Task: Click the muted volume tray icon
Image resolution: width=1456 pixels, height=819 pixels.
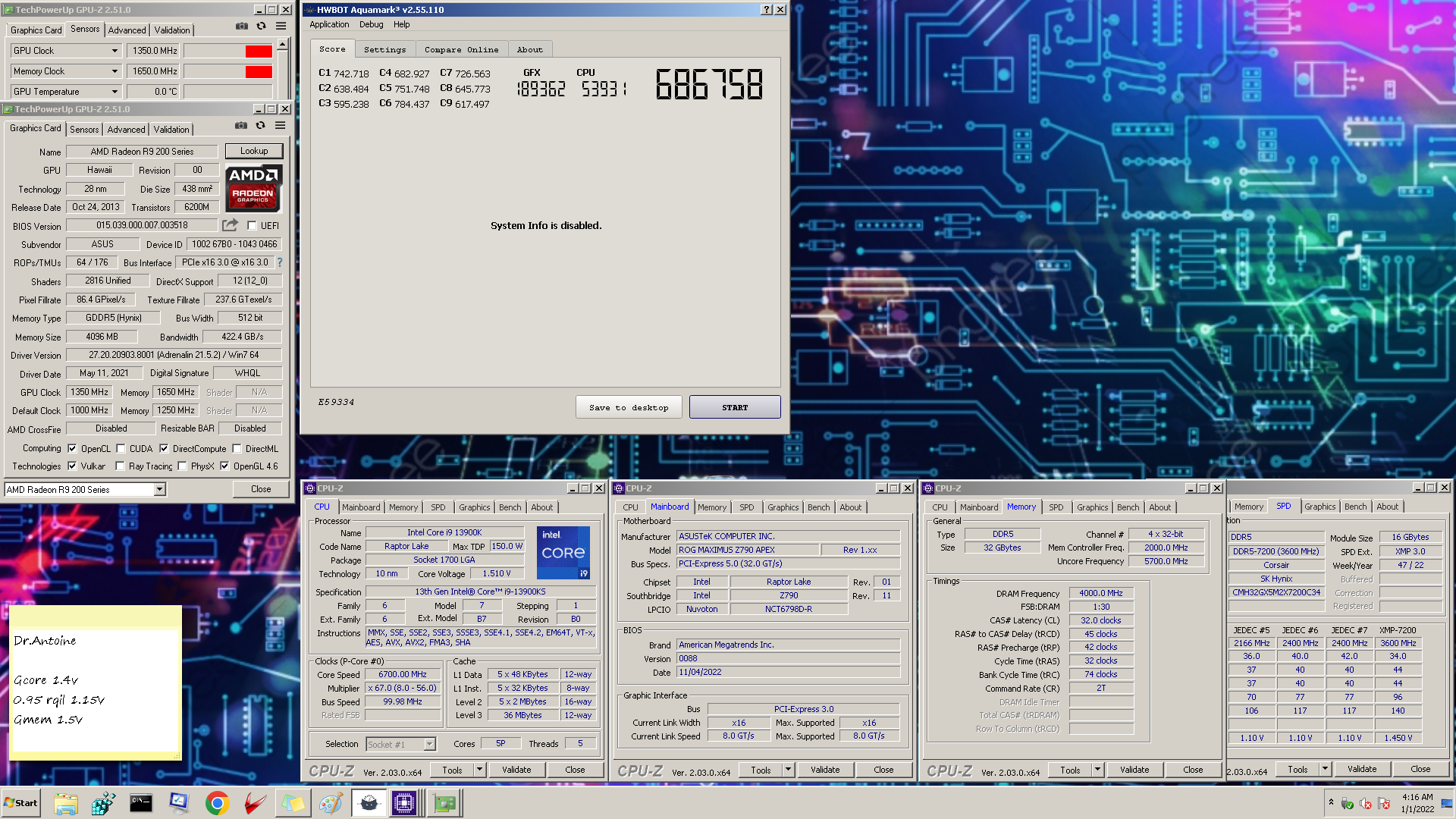Action: tap(1366, 804)
